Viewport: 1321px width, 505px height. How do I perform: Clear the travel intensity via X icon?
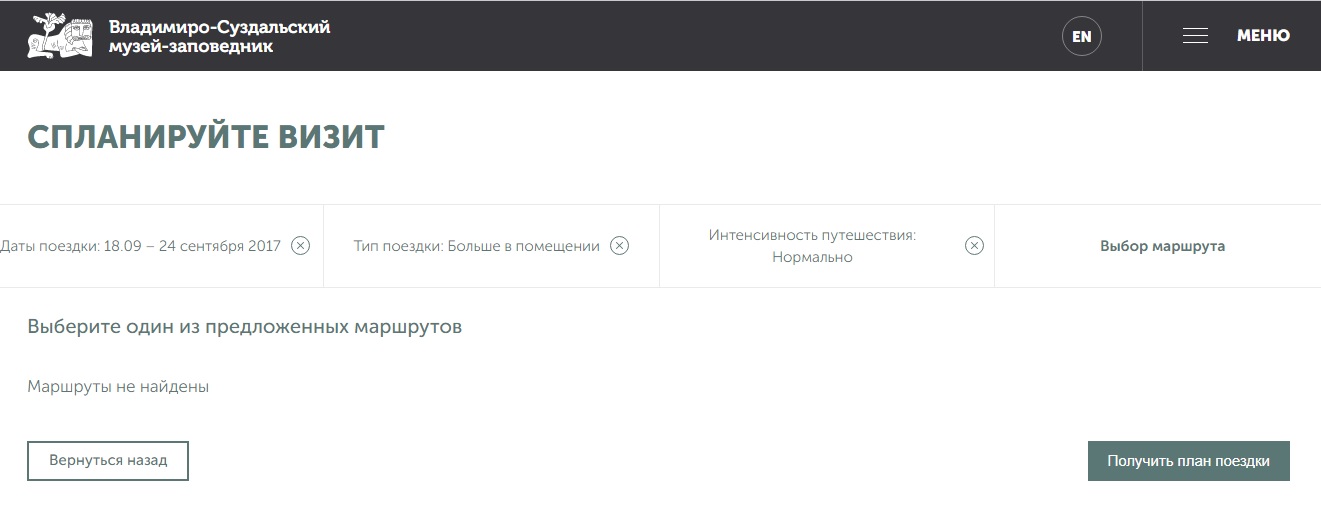tap(974, 246)
